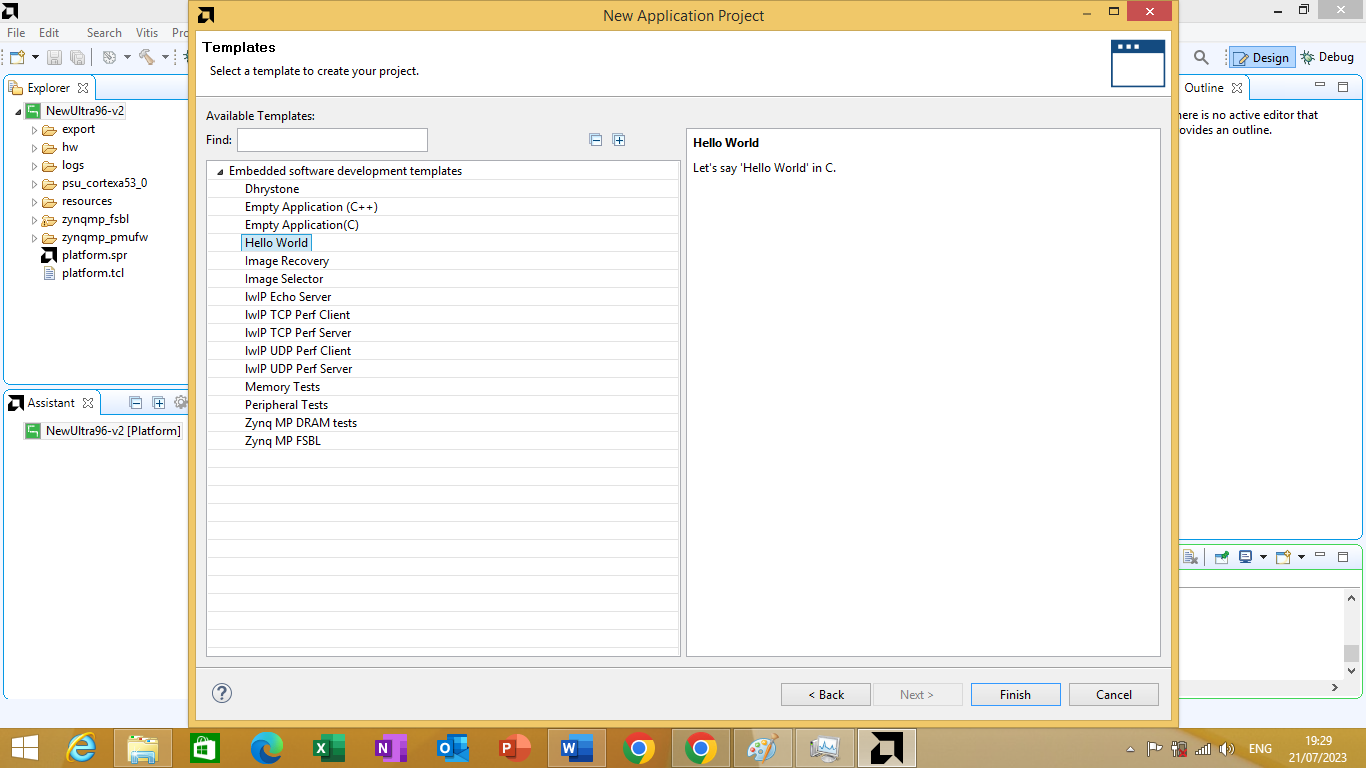
Task: Click the < Back button
Action: [x=826, y=694]
